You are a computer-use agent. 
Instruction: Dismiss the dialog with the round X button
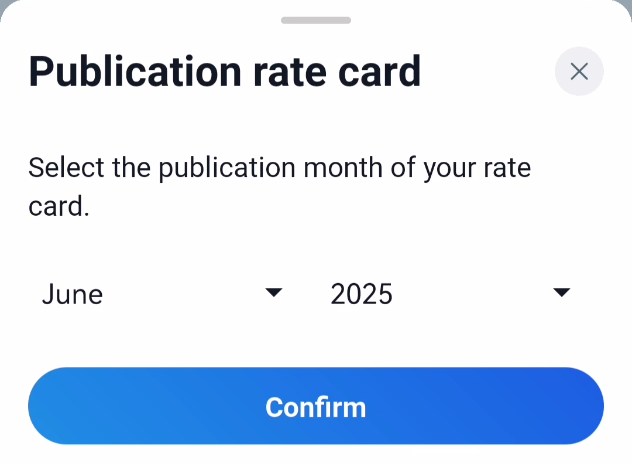tap(579, 71)
